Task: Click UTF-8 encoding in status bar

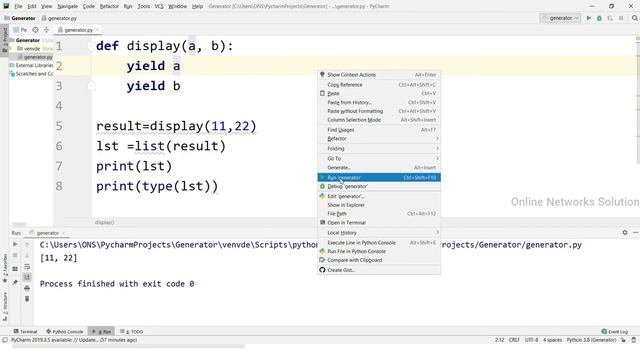Action: 531,340
